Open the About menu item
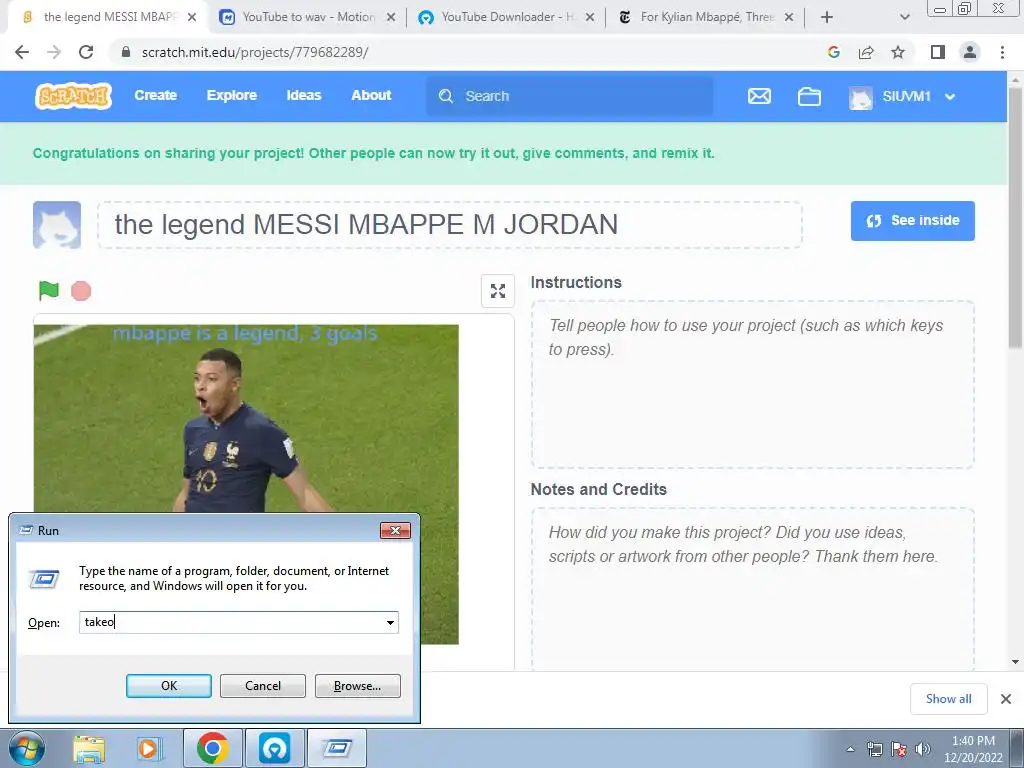Image resolution: width=1024 pixels, height=768 pixels. coord(371,95)
